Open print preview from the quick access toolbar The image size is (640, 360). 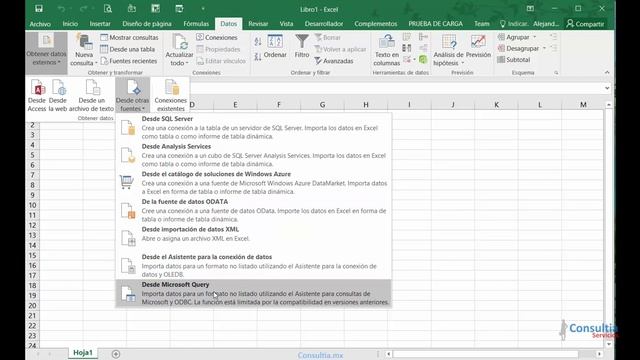(x=108, y=9)
